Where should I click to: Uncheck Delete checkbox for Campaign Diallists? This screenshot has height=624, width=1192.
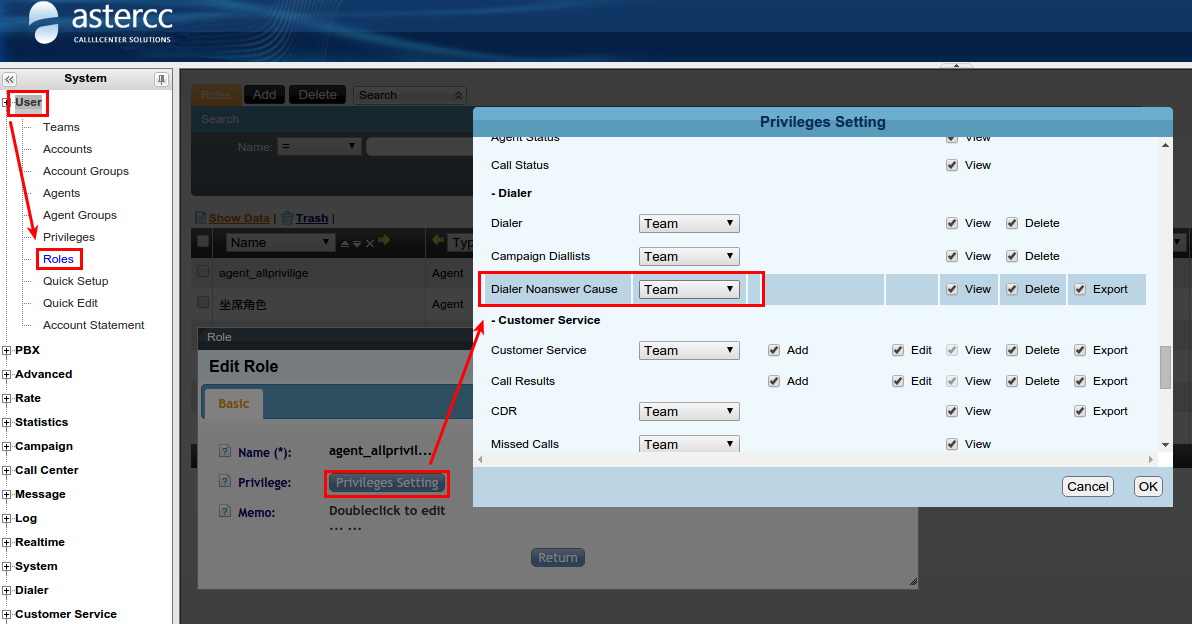[x=1012, y=257]
